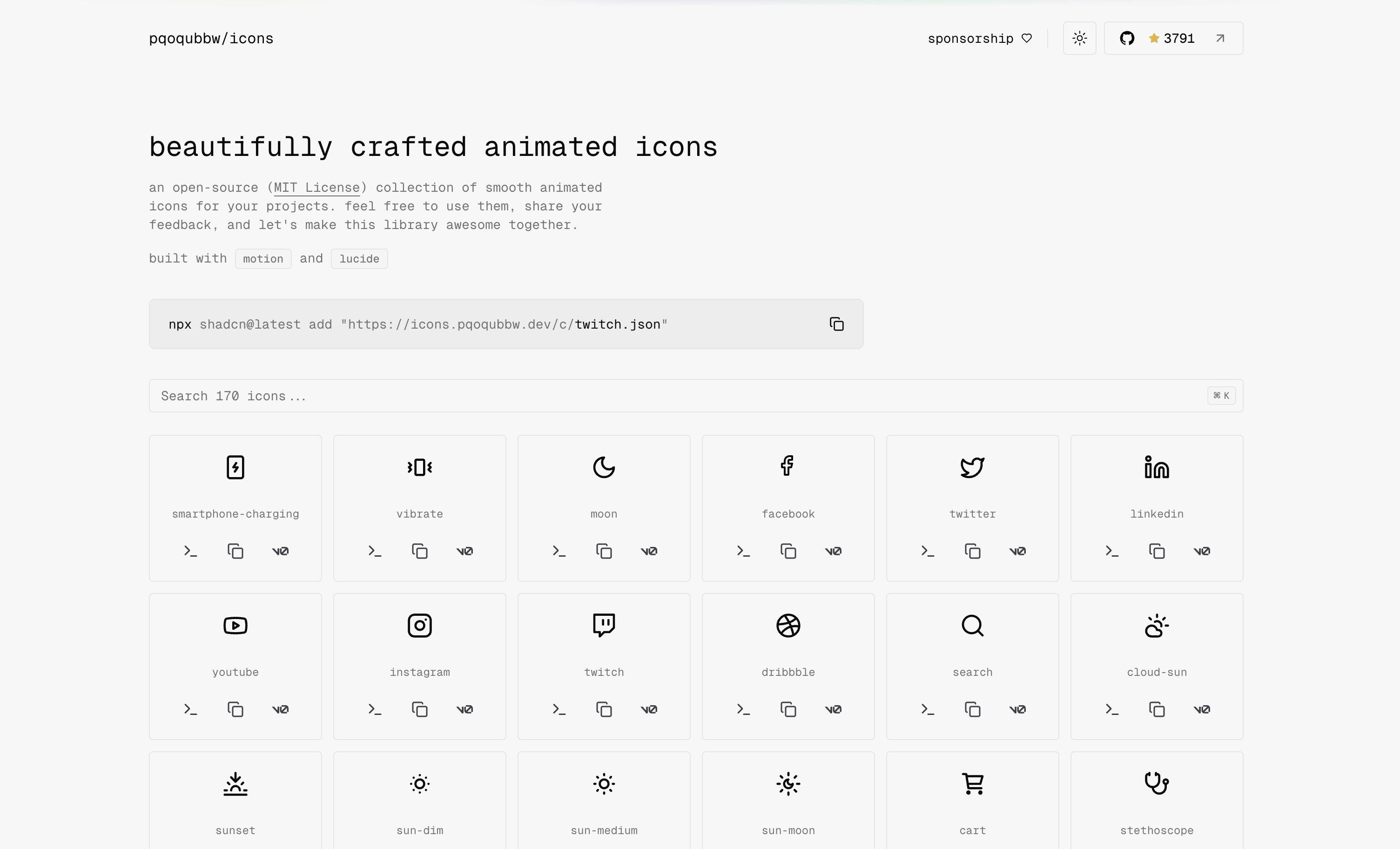Open search icon in v0

(x=1017, y=708)
